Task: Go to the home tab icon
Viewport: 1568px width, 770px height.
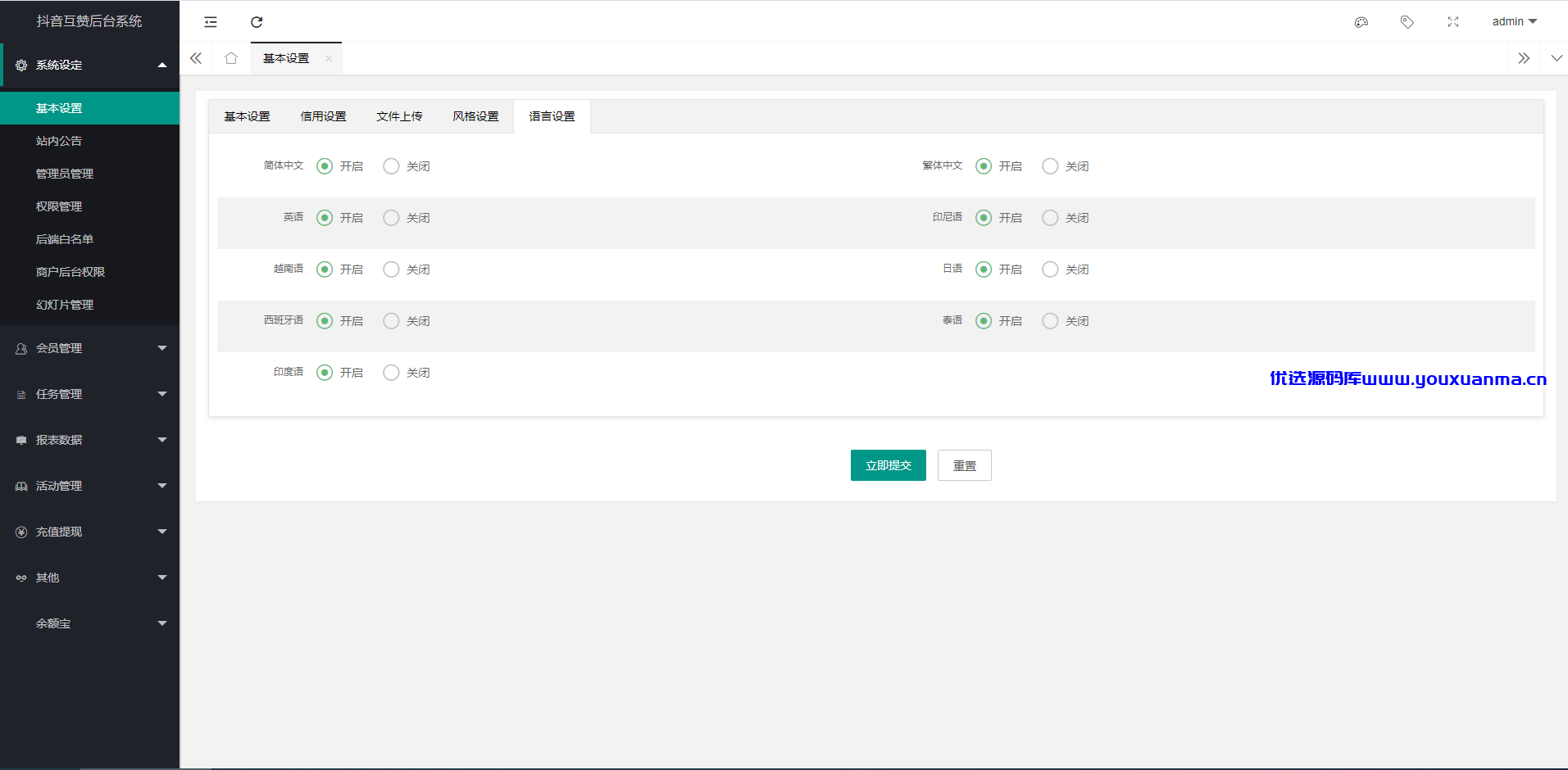Action: click(231, 58)
